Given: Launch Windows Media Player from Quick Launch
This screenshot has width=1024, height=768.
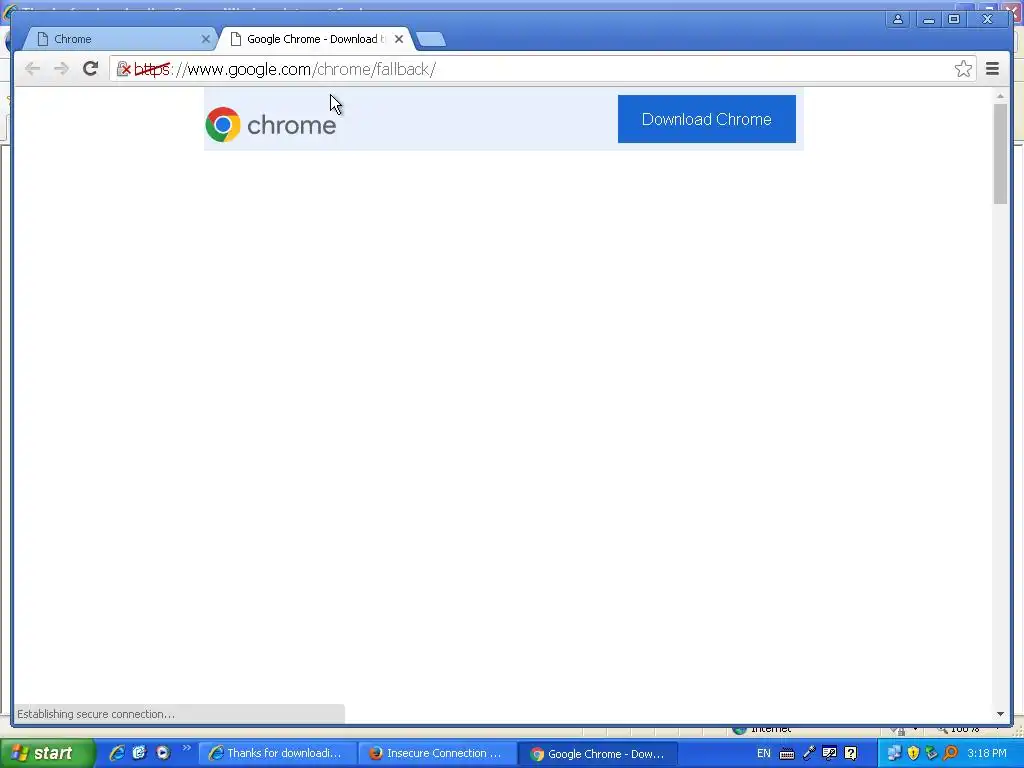Looking at the screenshot, I should click(163, 753).
